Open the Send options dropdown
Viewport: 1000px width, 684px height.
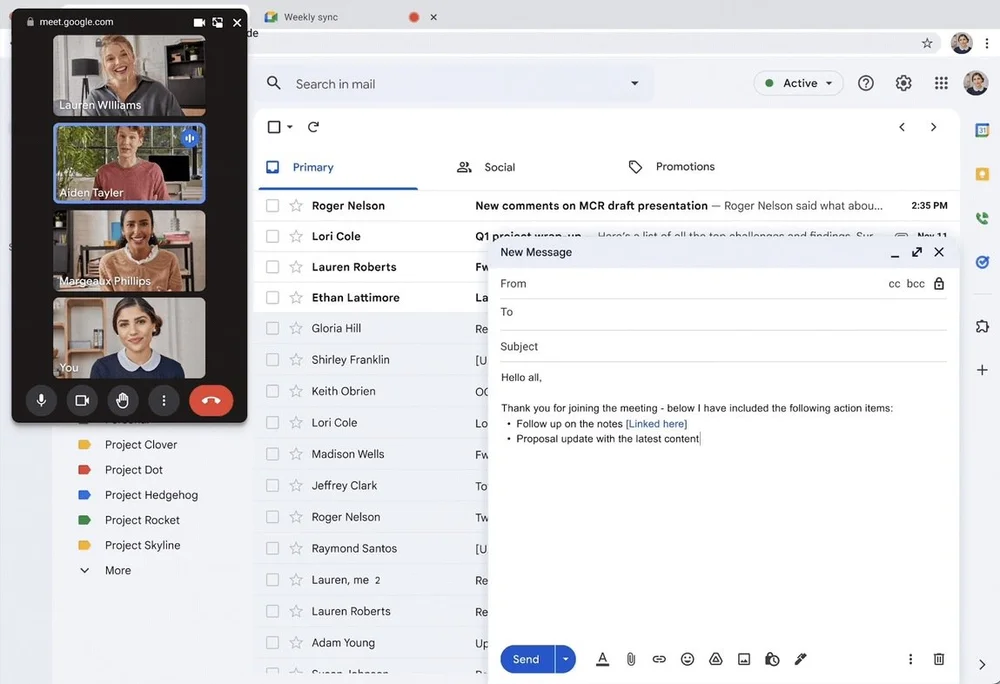(565, 659)
